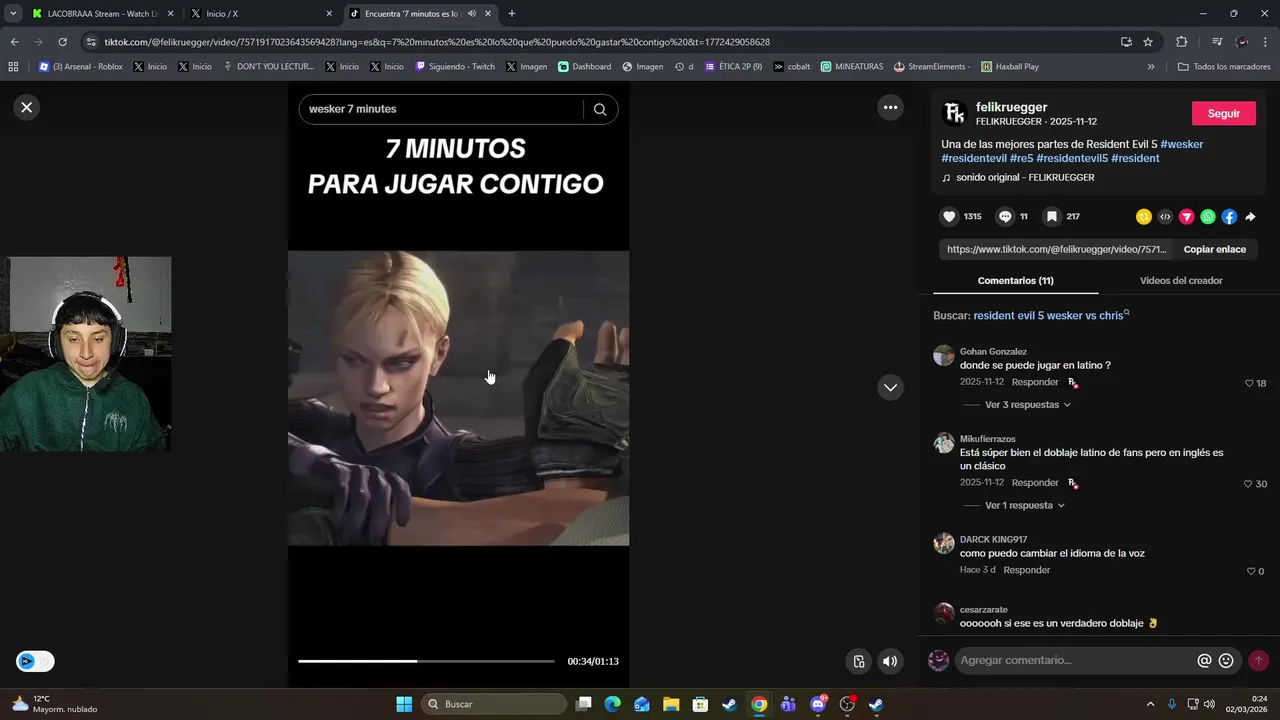Open the three-dots more options menu
Screen dimensions: 1280x720
(890, 107)
